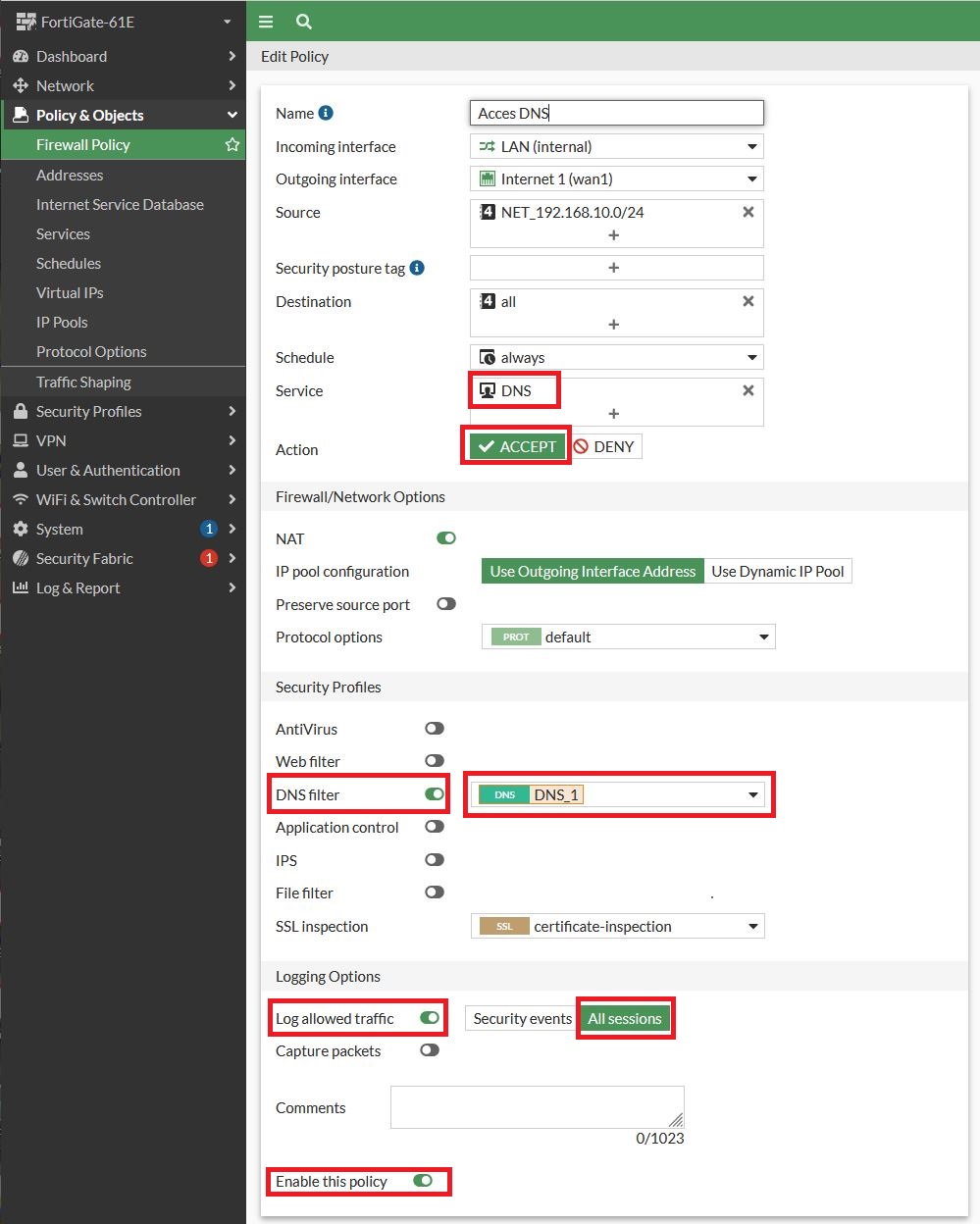The width and height of the screenshot is (980, 1224).
Task: Remove the DNS service with X icon
Action: click(748, 390)
